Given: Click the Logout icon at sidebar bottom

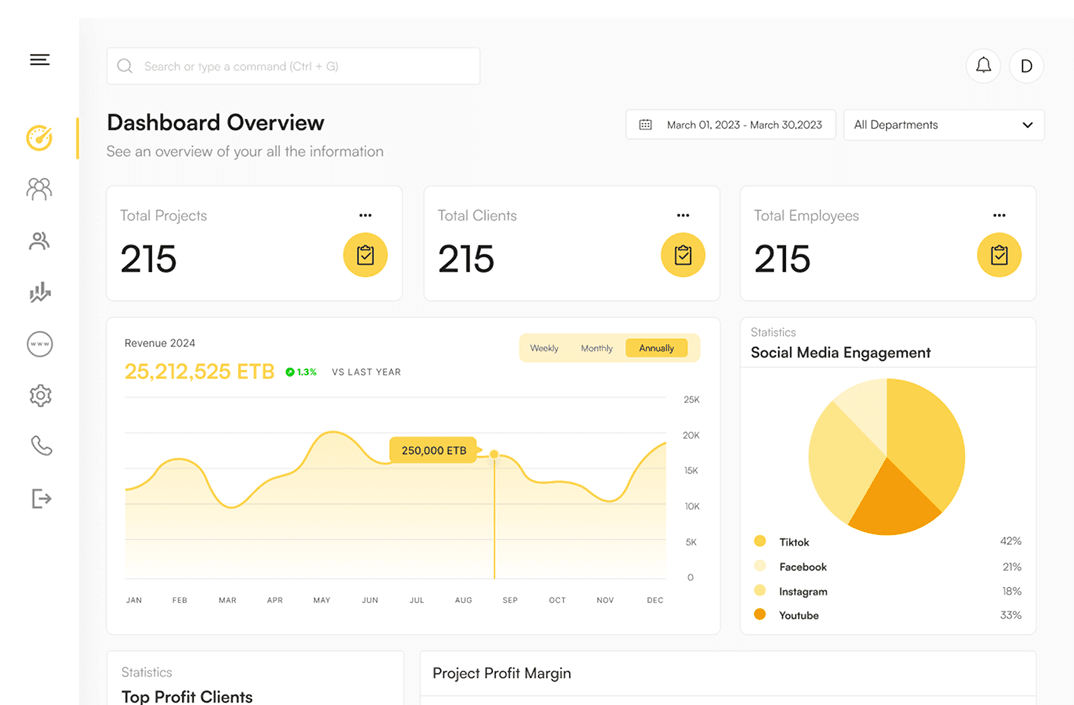Looking at the screenshot, I should (x=39, y=498).
